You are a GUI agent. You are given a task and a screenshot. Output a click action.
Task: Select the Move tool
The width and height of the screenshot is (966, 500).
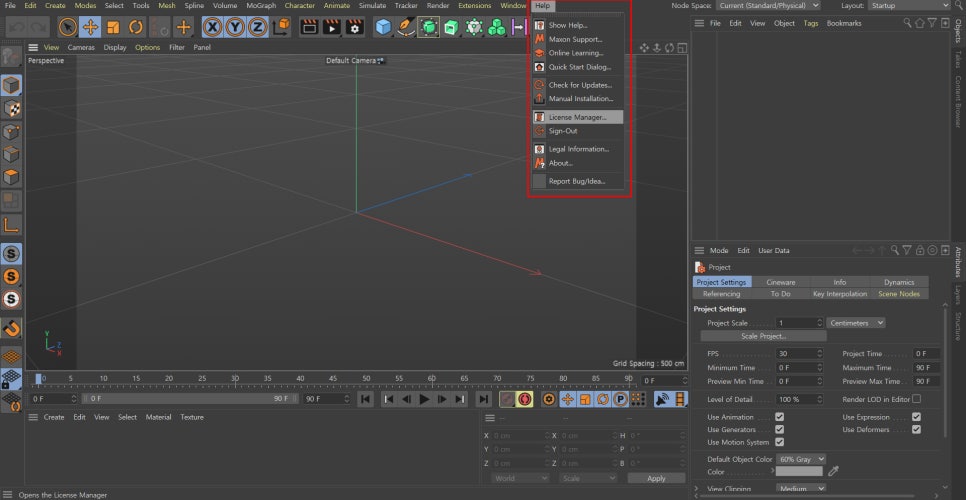click(x=90, y=27)
